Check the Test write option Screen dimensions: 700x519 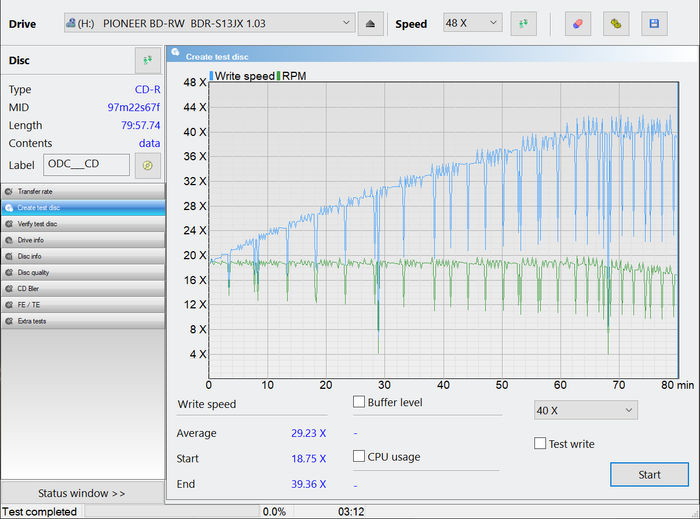pyautogui.click(x=541, y=444)
